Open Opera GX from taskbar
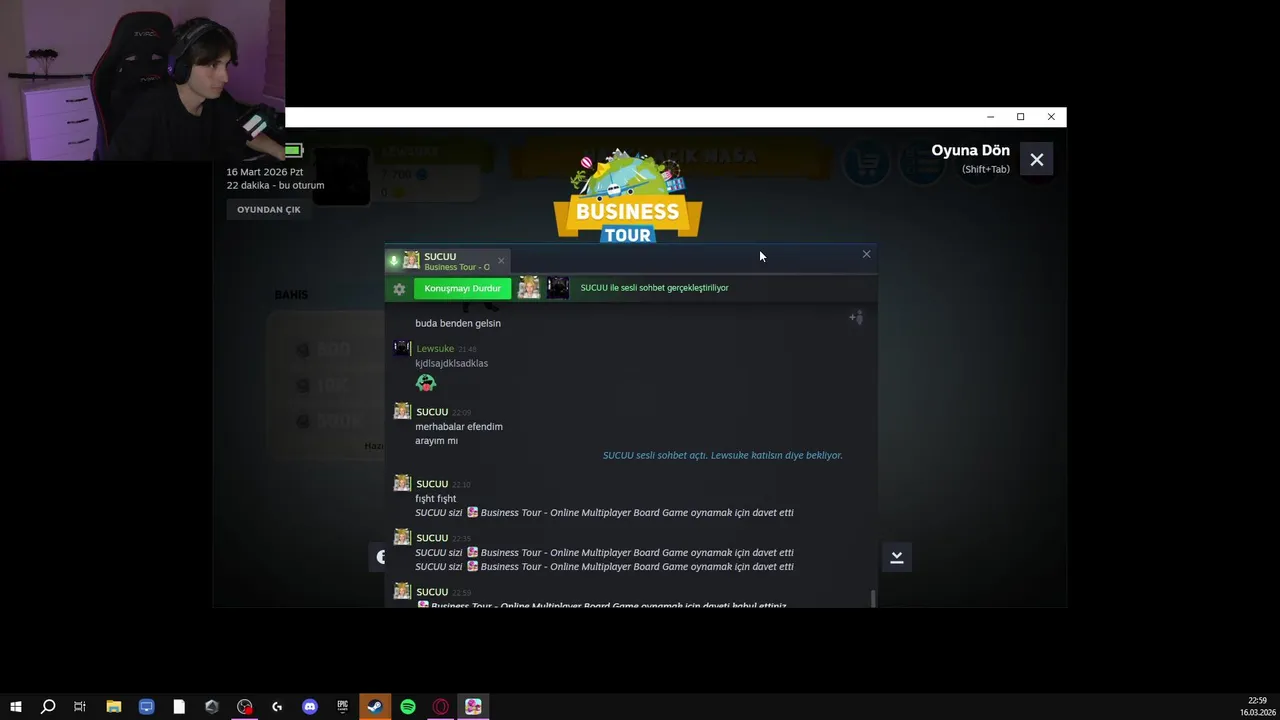 pos(441,707)
